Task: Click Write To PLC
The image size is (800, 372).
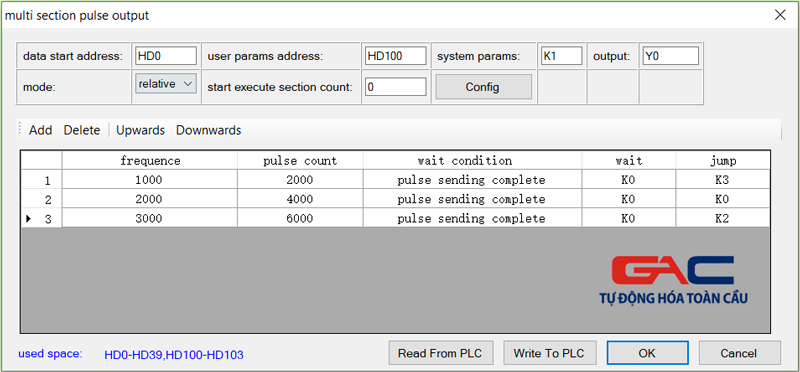Action: (549, 353)
